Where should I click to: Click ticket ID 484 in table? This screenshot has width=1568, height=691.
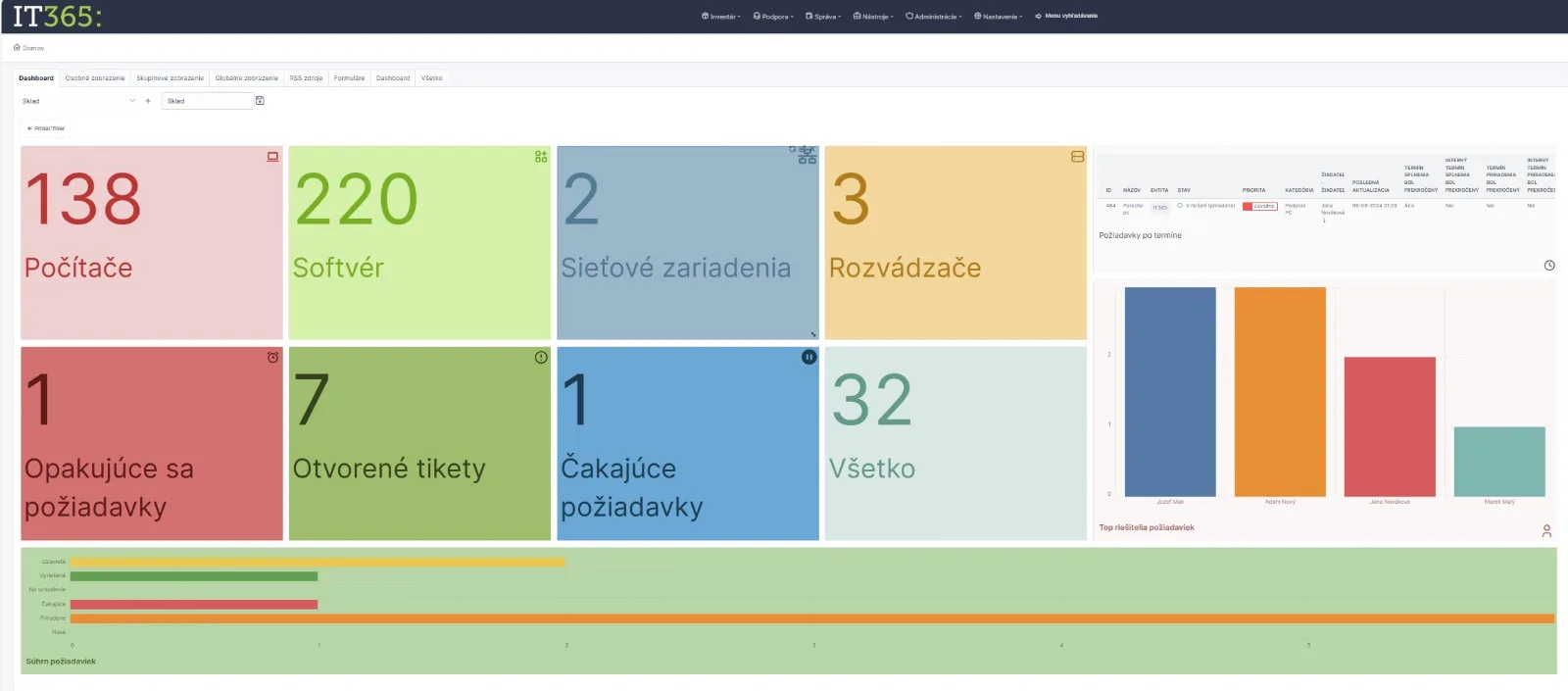coord(1110,206)
